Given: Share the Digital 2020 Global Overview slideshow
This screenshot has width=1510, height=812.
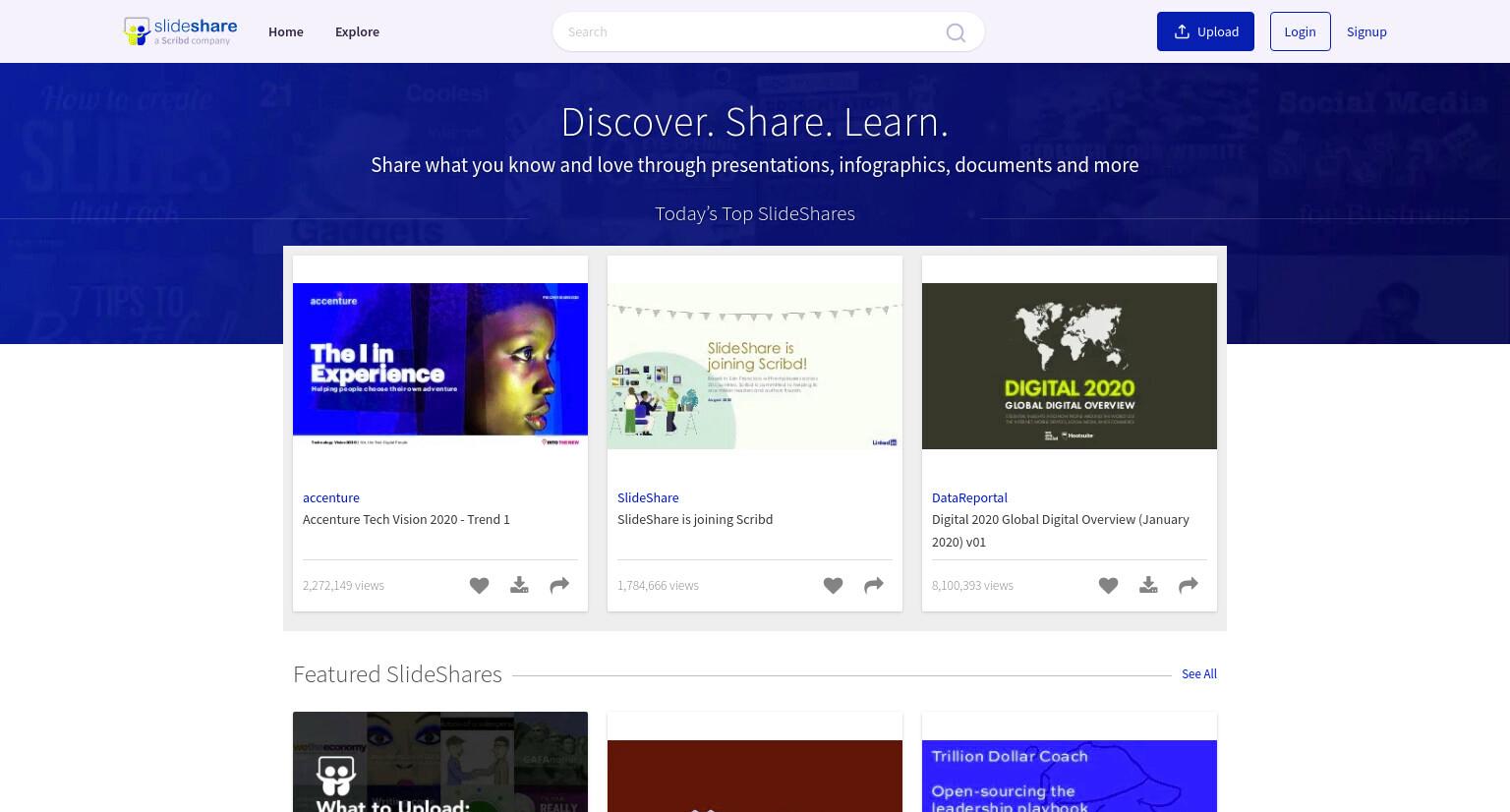Looking at the screenshot, I should tap(1189, 586).
